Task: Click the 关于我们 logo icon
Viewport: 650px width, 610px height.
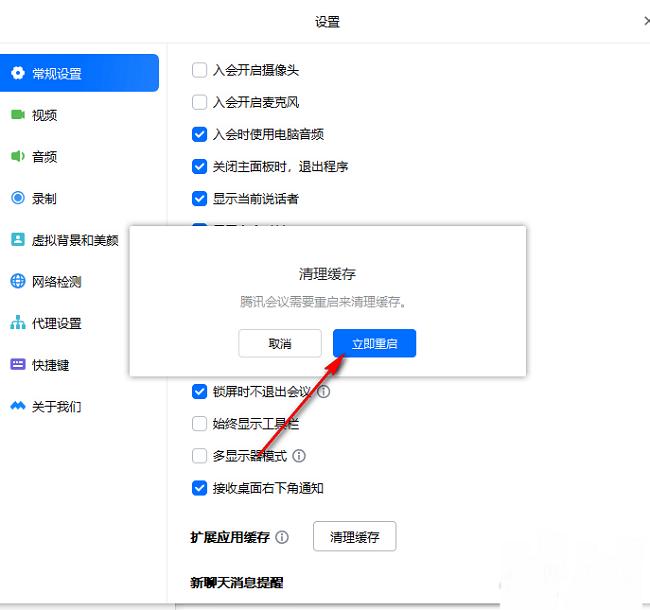Action: click(18, 407)
